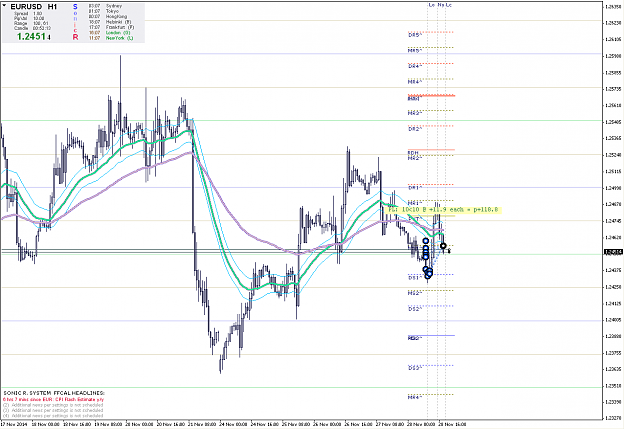Click the Ny session marker label
The height and width of the screenshot is (429, 625).
click(x=441, y=5)
